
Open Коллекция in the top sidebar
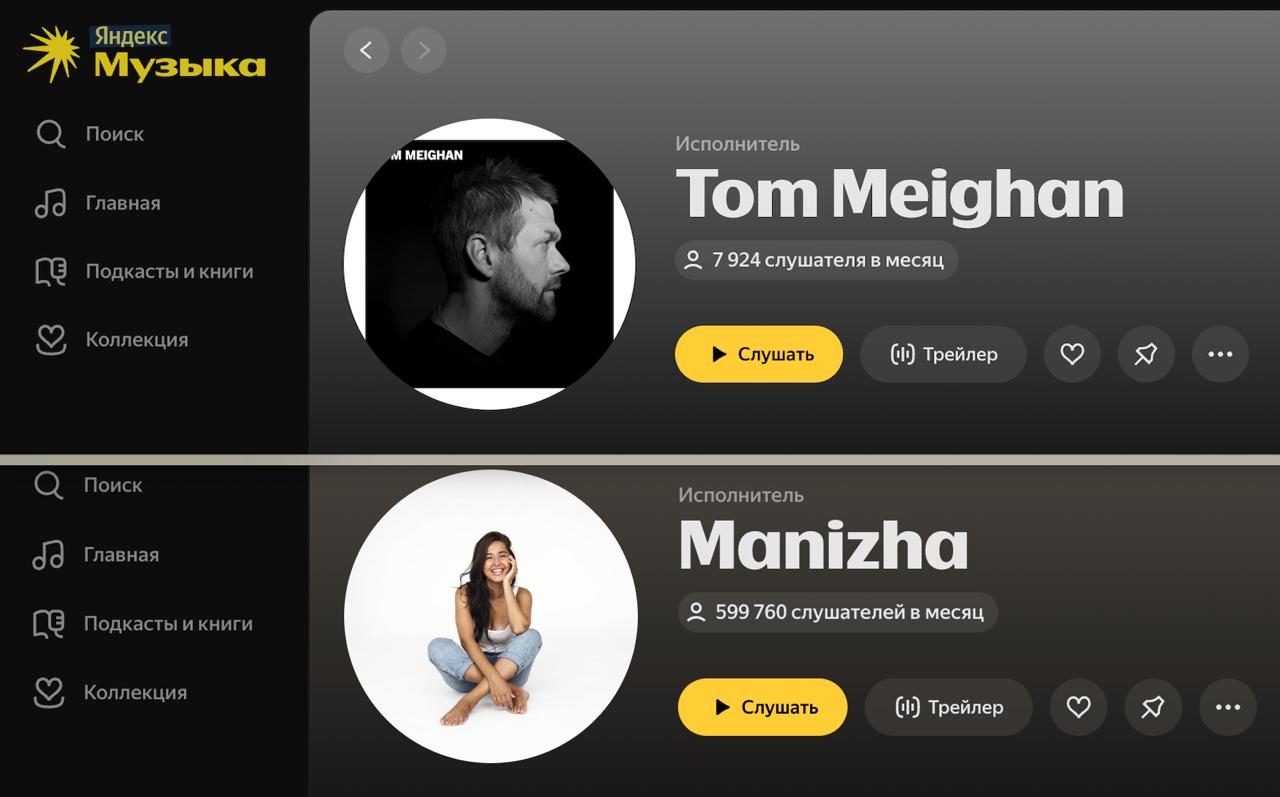point(136,340)
